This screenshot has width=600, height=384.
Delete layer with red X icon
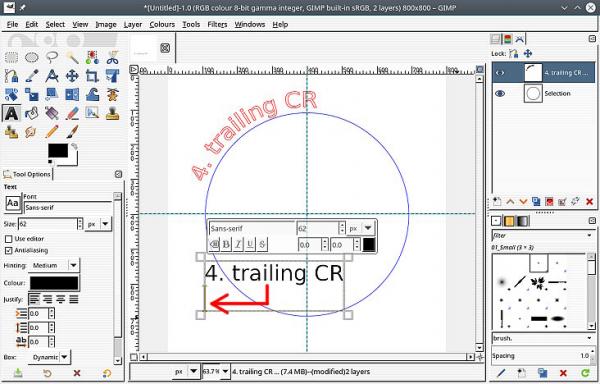point(589,202)
